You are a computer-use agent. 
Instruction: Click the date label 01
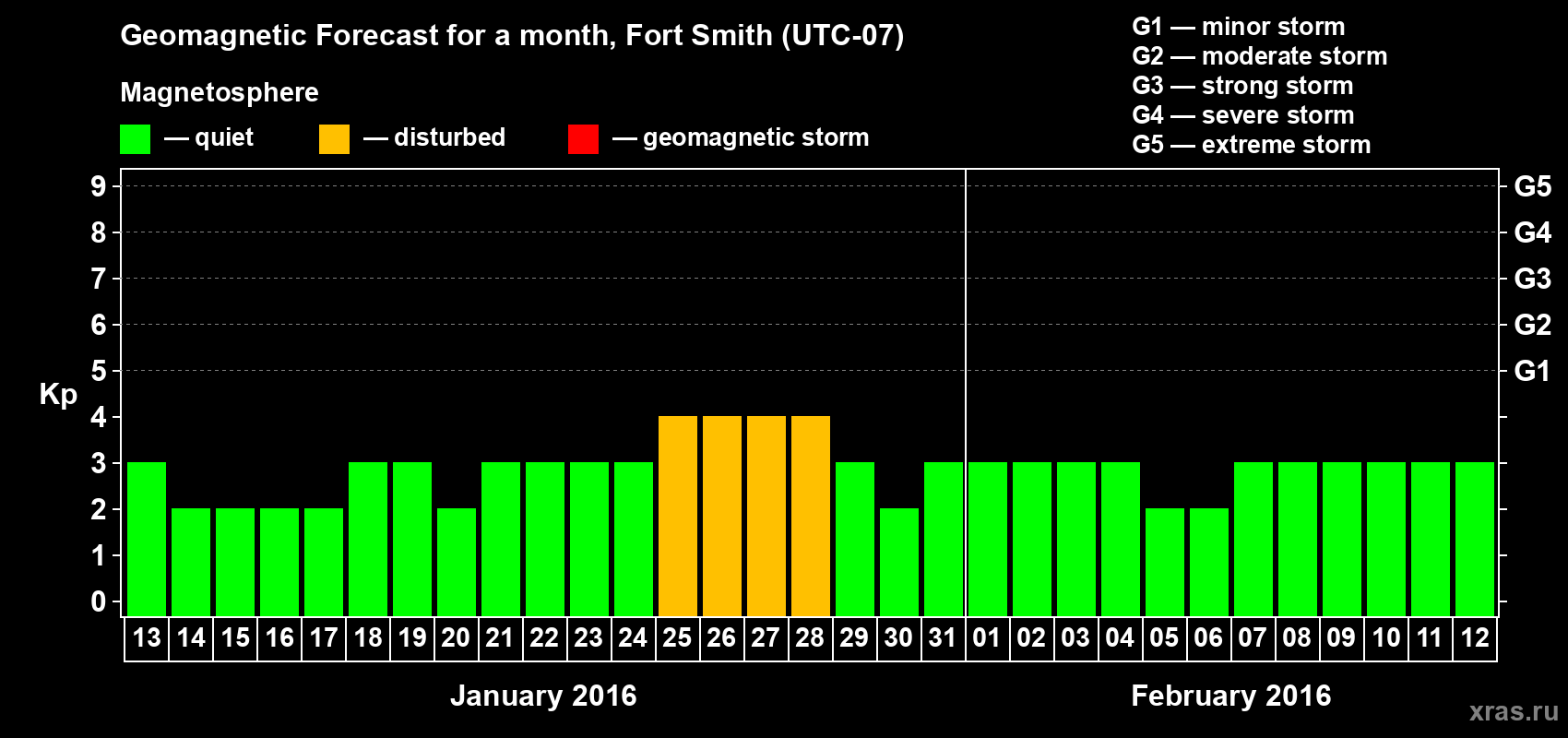coord(987,637)
